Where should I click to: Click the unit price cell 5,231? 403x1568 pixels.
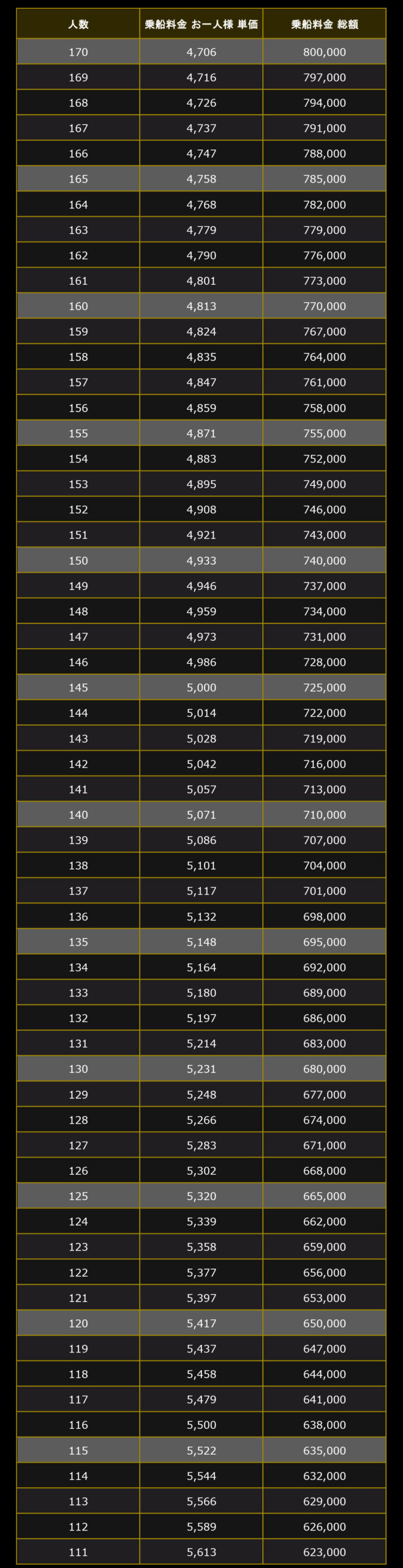(x=201, y=1069)
